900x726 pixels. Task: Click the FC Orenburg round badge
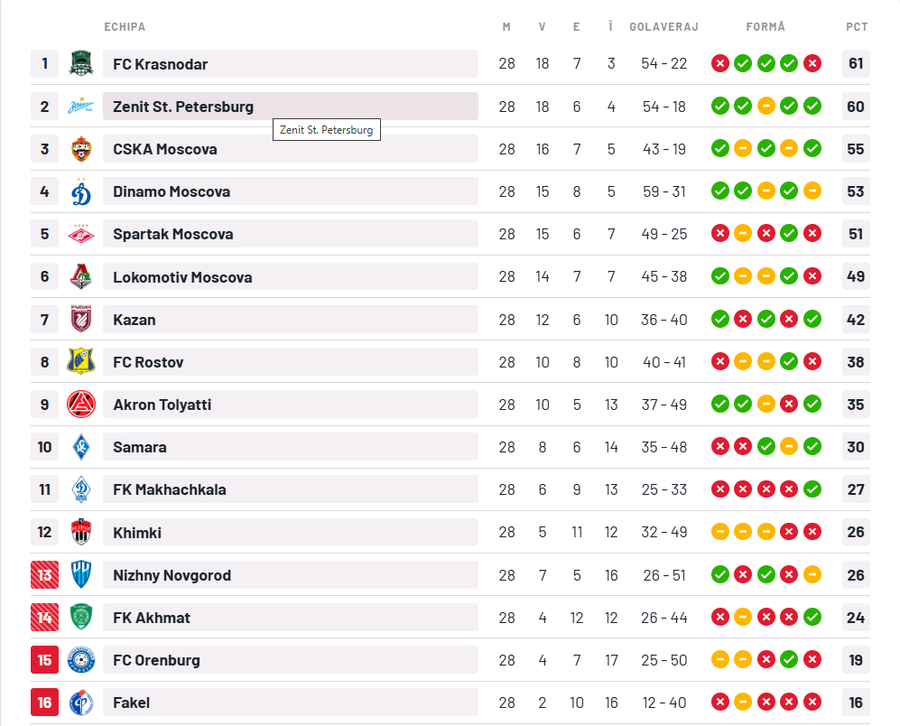click(81, 660)
